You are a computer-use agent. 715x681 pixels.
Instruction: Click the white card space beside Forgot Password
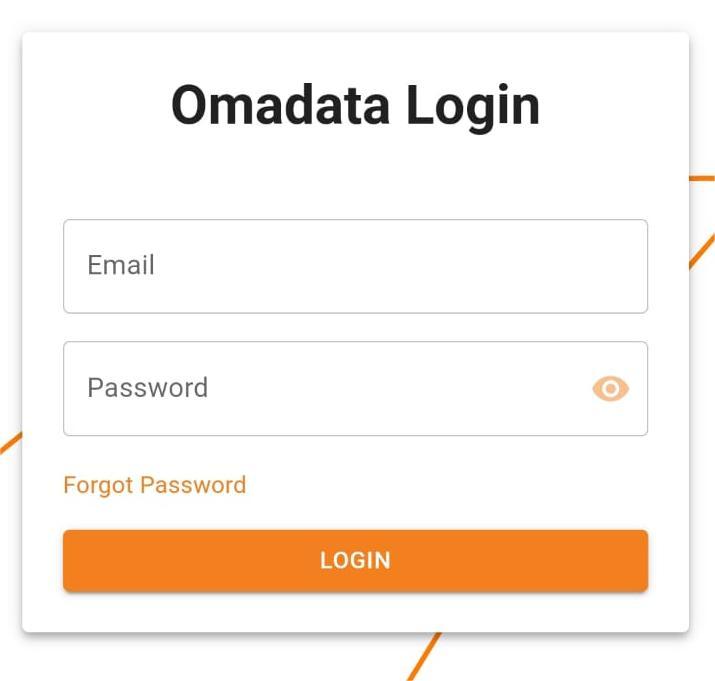coord(447,485)
